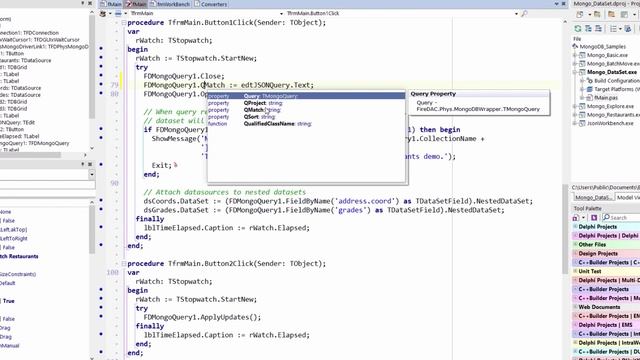
Task: Click the search magnifier icon above the code editor
Action: coord(524,13)
